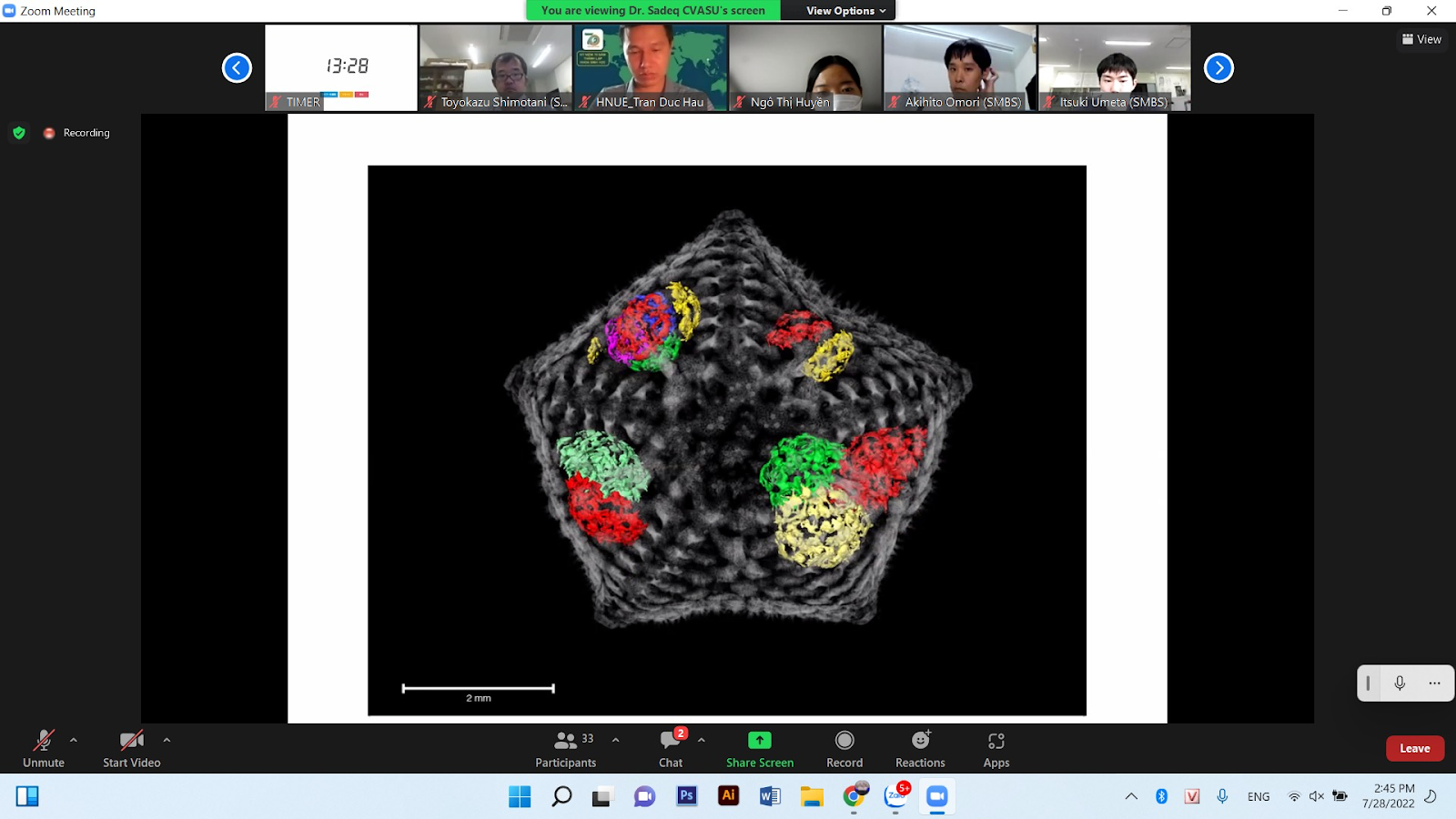
Task: Toggle Start Video on
Action: tap(132, 749)
